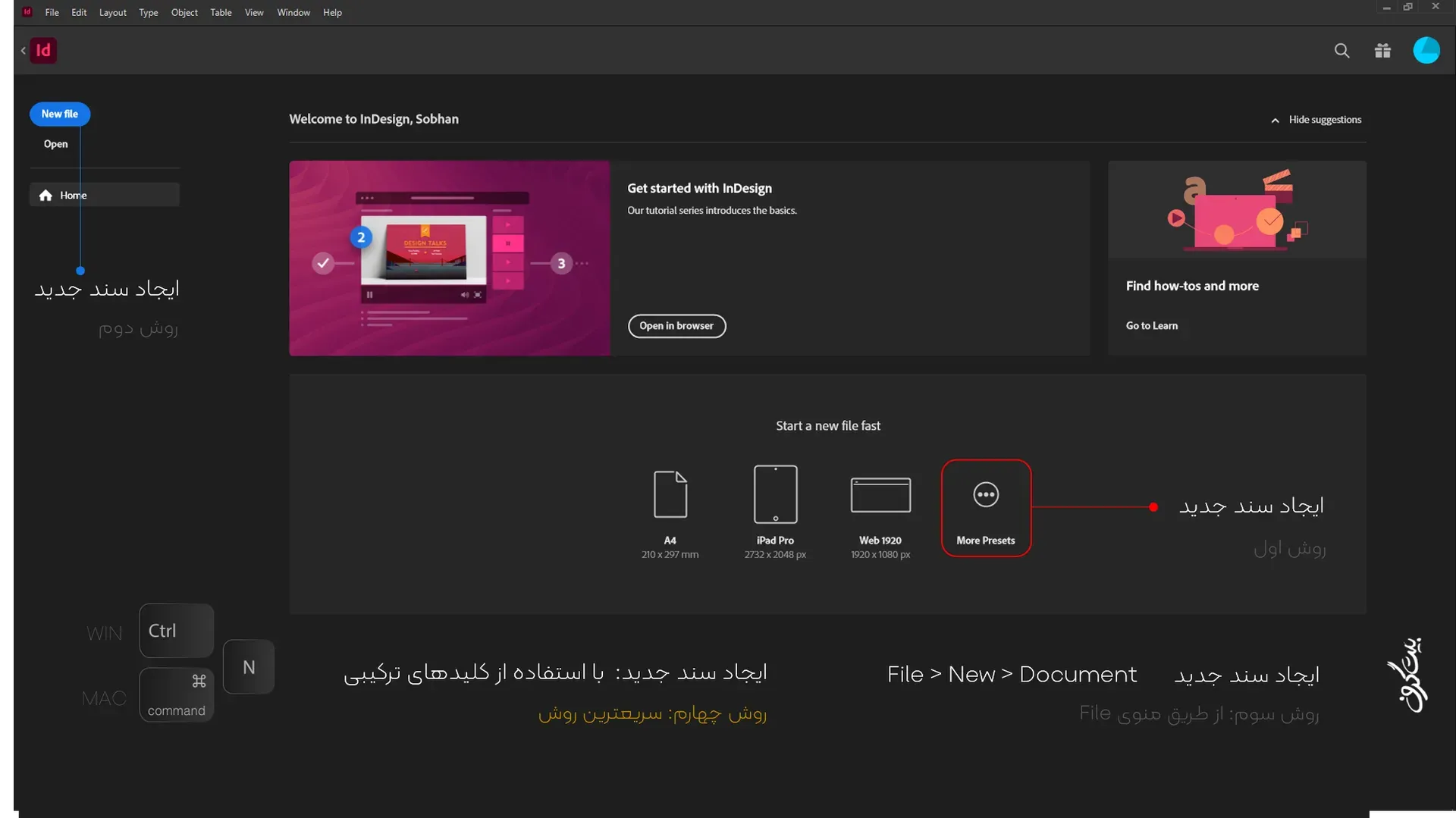Open More Presets ellipsis icon
Image resolution: width=1456 pixels, height=818 pixels.
985,494
